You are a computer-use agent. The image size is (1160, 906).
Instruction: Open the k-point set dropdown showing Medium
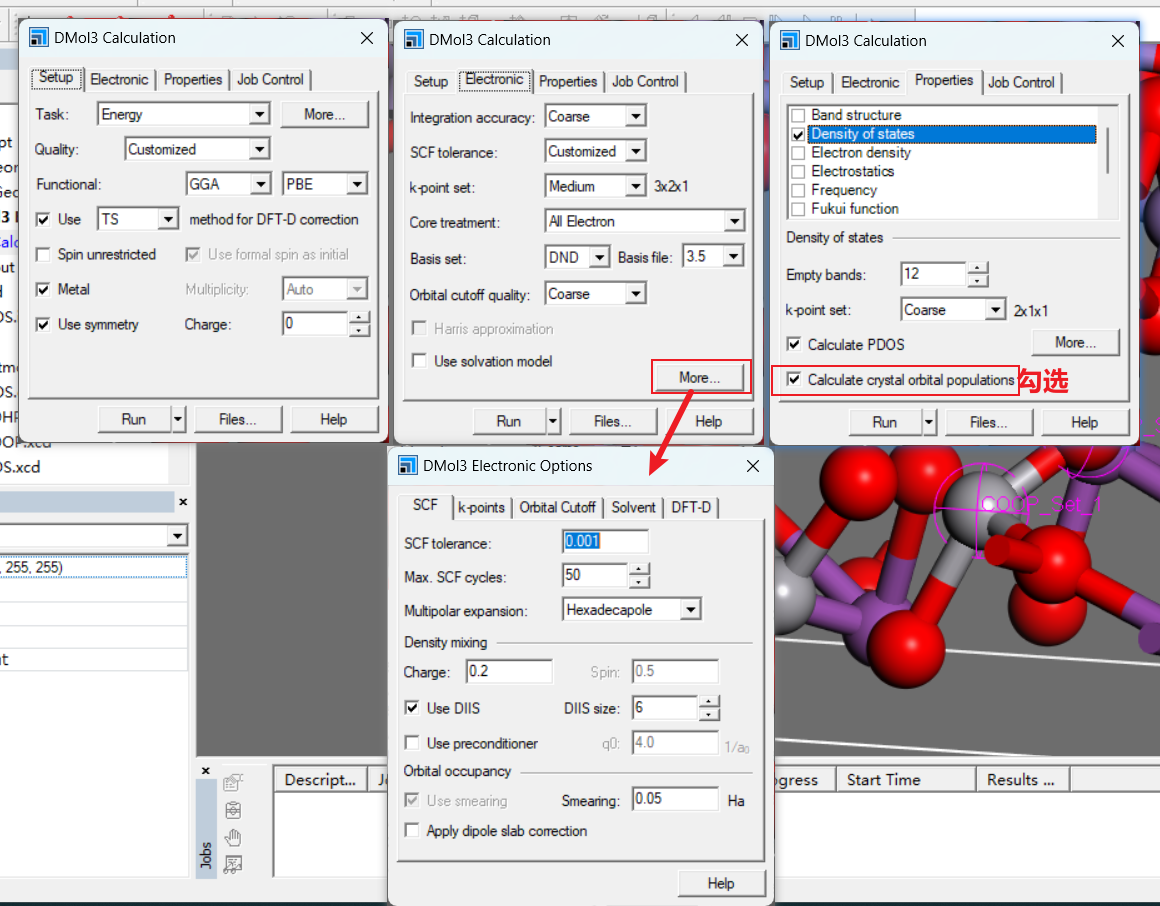point(635,186)
